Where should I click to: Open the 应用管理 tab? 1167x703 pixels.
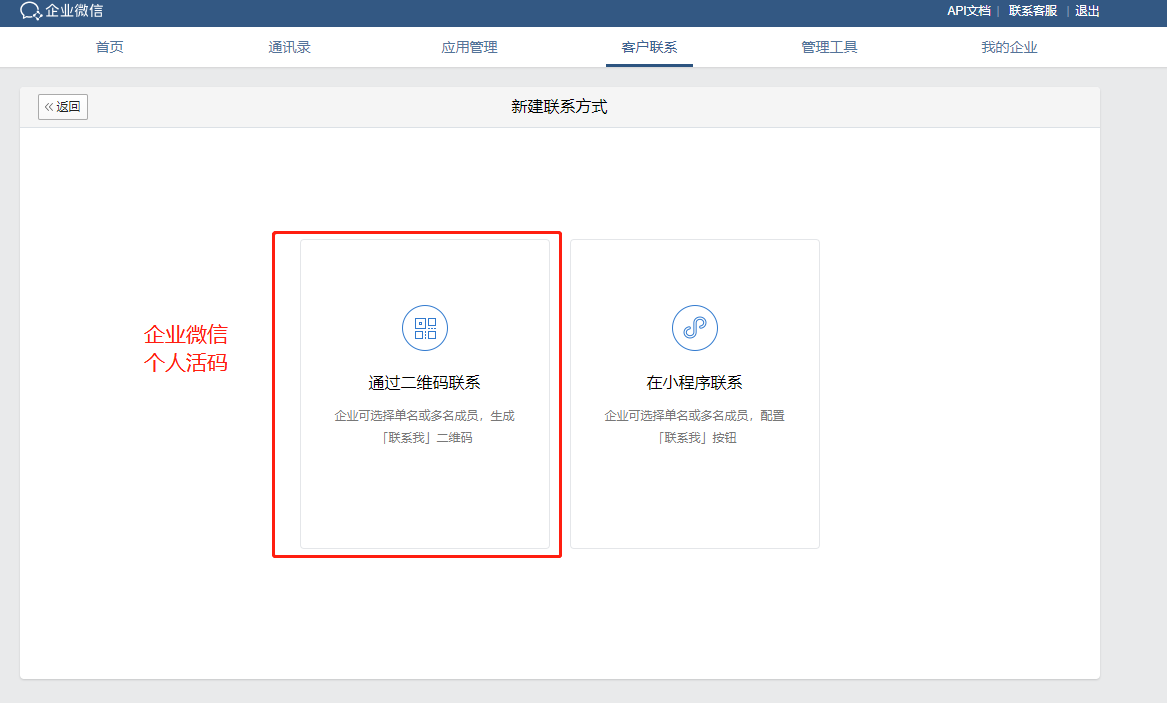(x=469, y=47)
